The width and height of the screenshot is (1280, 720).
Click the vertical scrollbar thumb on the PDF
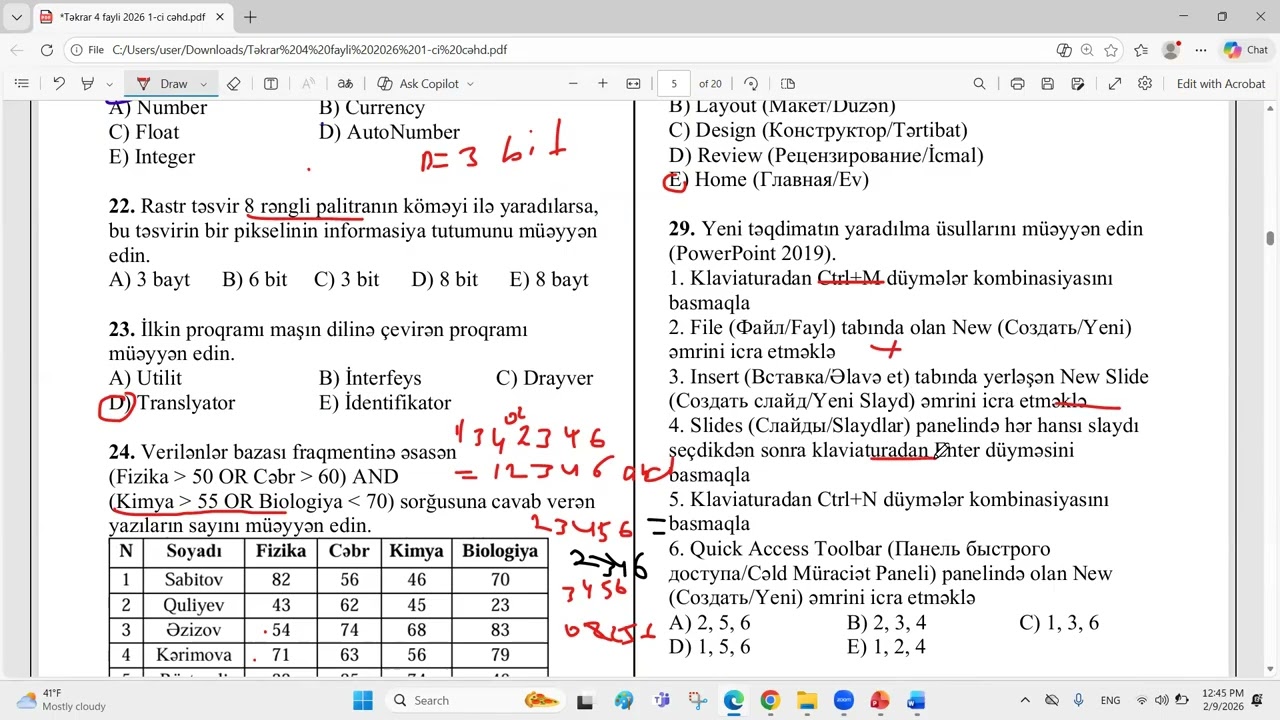[x=1270, y=238]
